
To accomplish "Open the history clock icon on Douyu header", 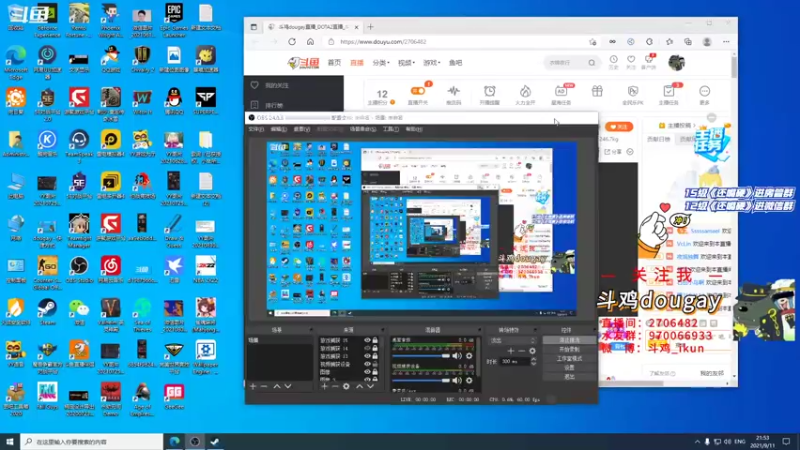I will point(613,60).
